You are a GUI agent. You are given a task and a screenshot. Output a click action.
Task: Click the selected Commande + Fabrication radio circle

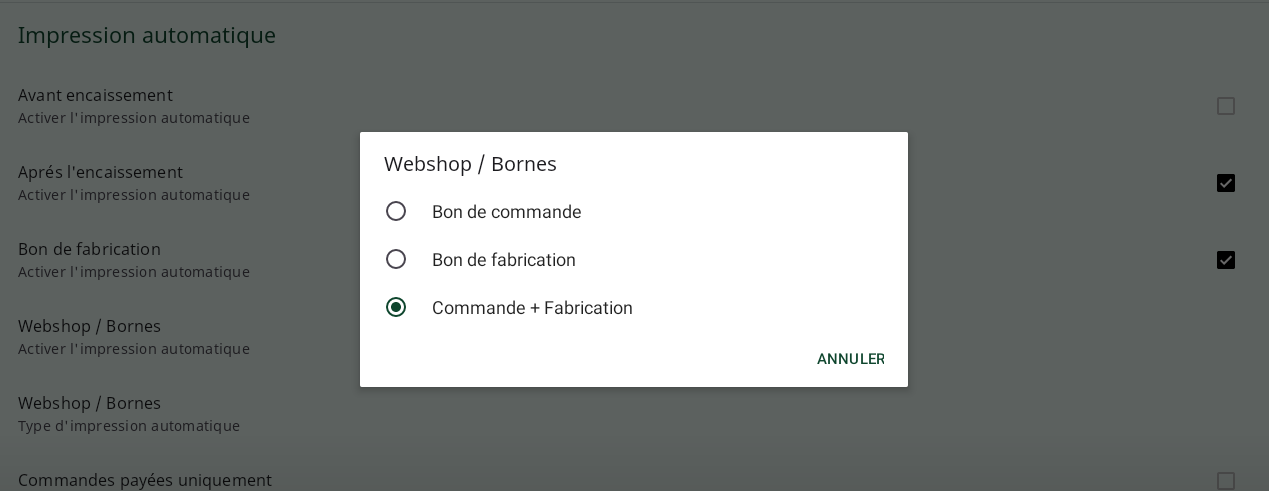(x=396, y=307)
